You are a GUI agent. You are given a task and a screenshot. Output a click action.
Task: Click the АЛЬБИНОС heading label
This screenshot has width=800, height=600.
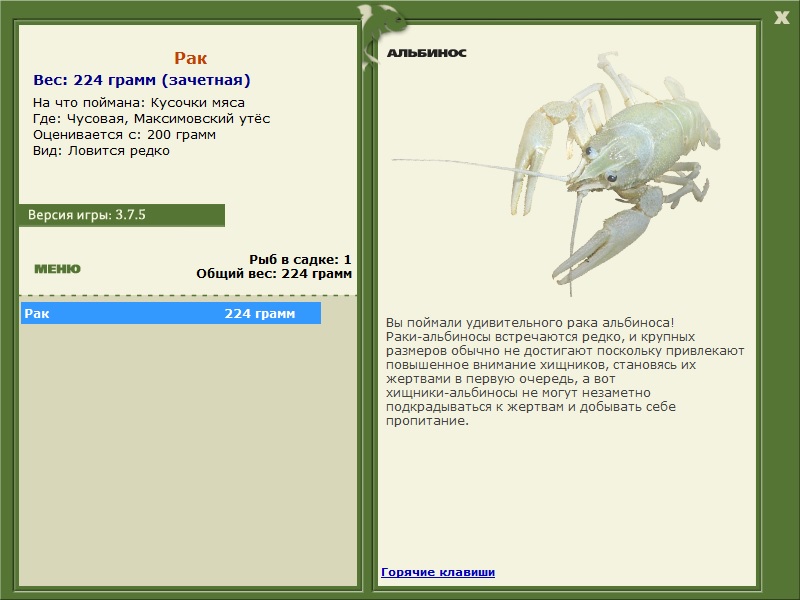pyautogui.click(x=427, y=53)
